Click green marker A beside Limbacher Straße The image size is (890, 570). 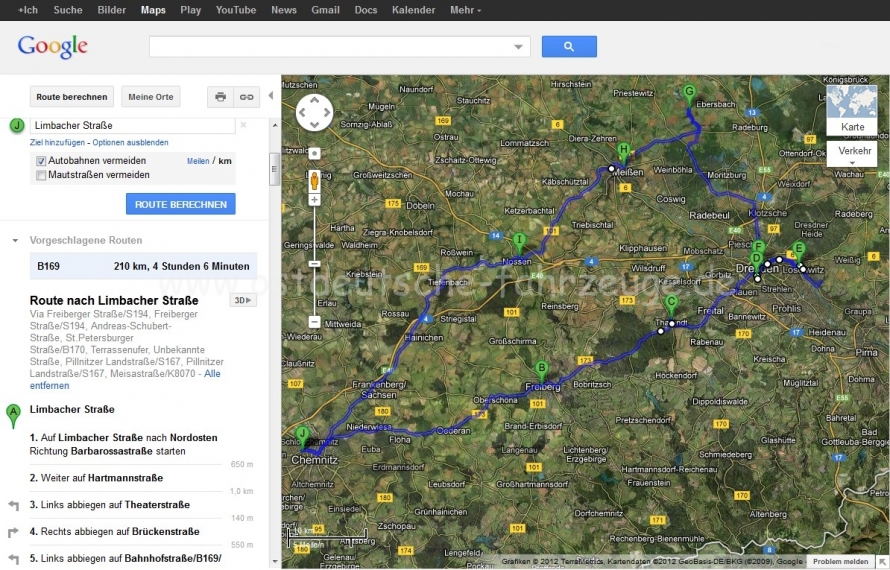tap(13, 416)
